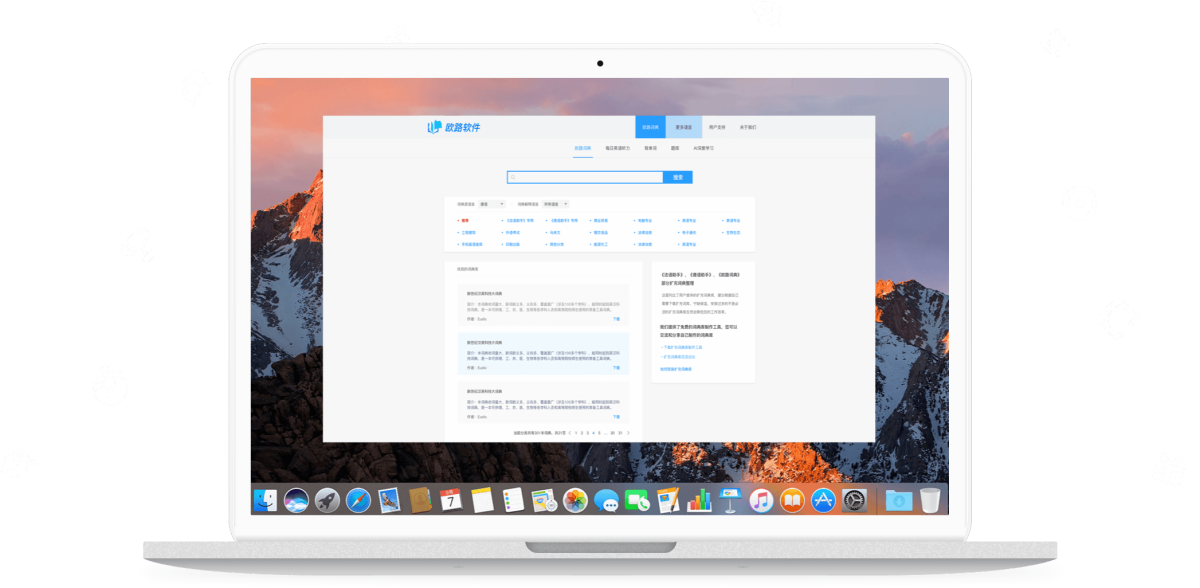Go to next page arrow in pagination

point(628,432)
